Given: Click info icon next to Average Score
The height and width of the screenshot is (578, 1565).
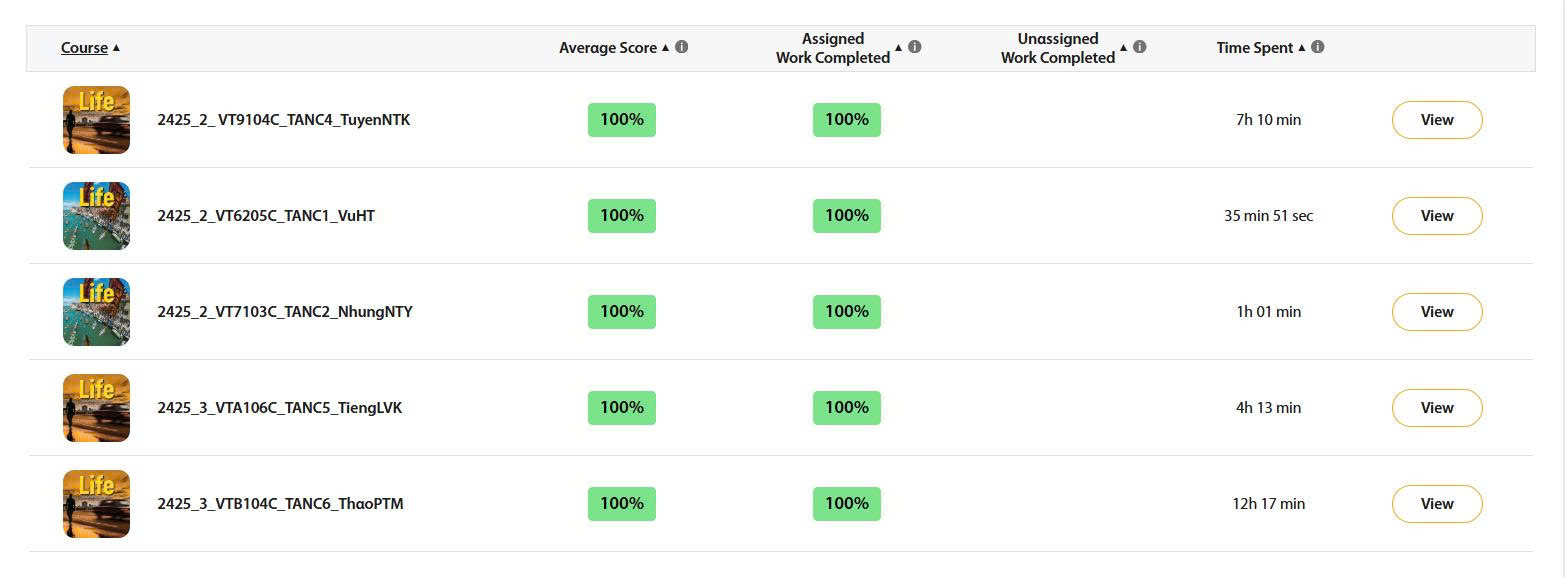Looking at the screenshot, I should [x=681, y=47].
